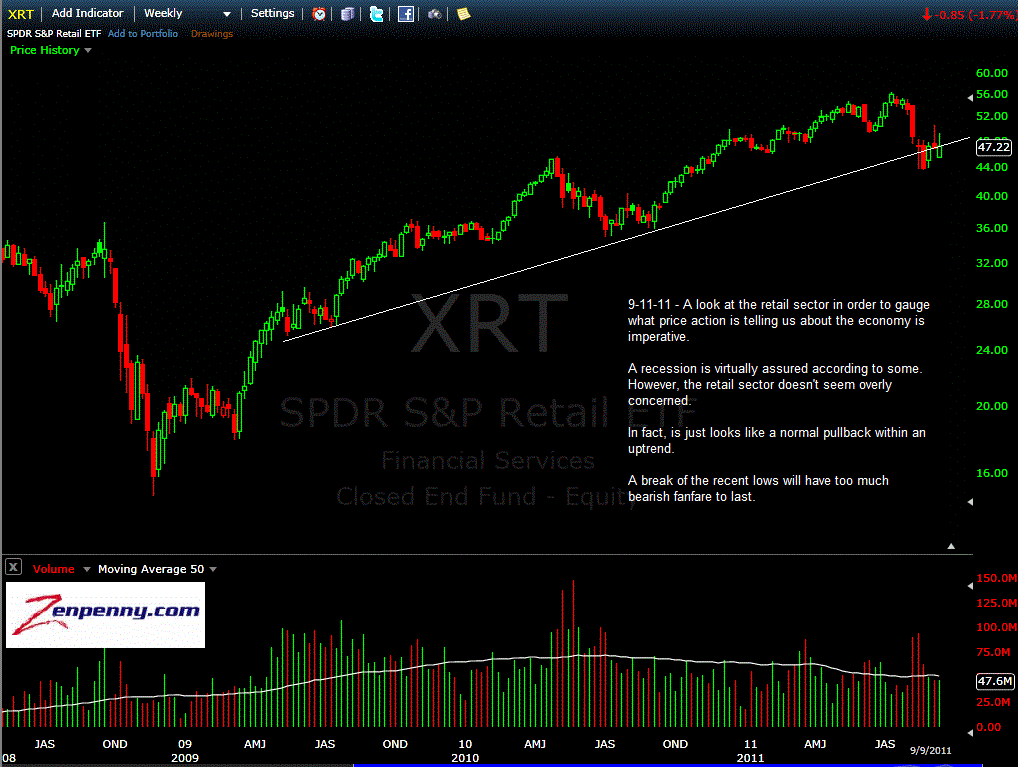Viewport: 1018px width, 767px height.
Task: Open the Volume indicator dropdown arrow
Action: 86,569
